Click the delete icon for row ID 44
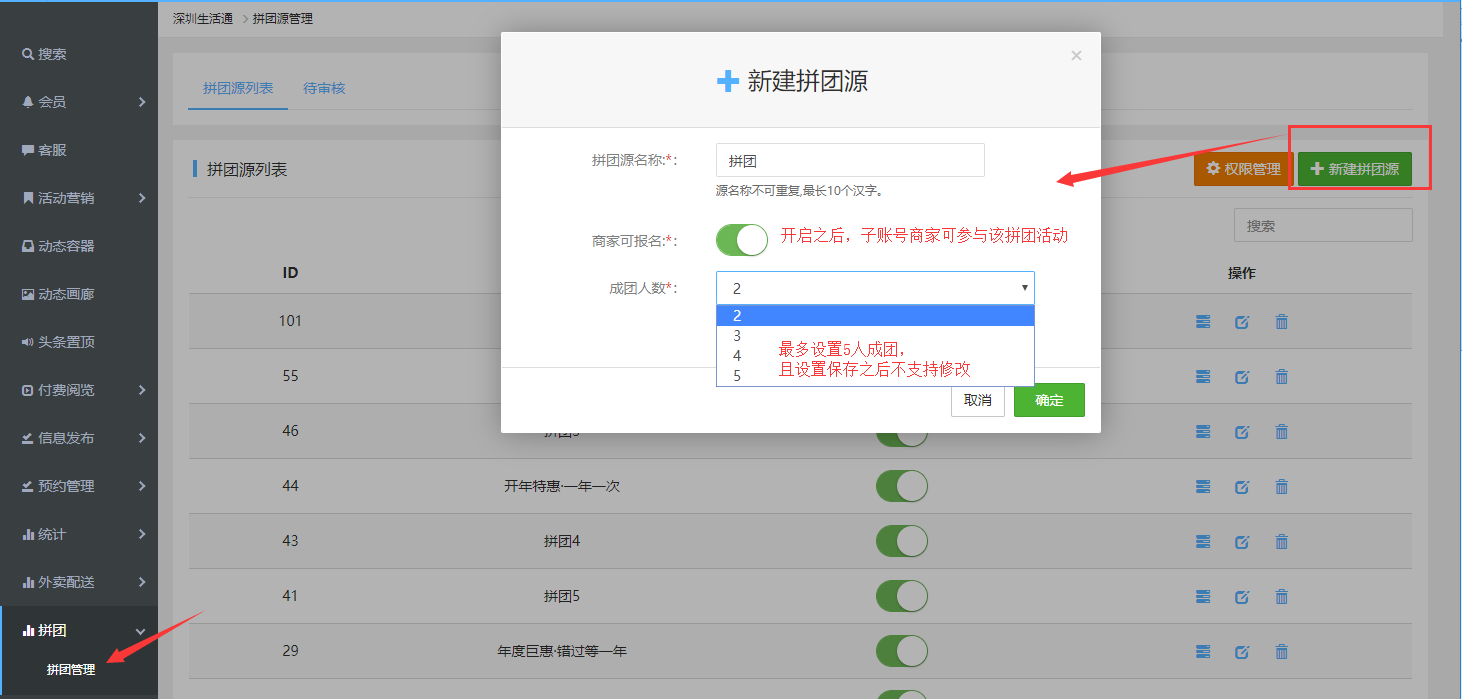Viewport: 1462px width, 699px height. click(1281, 487)
